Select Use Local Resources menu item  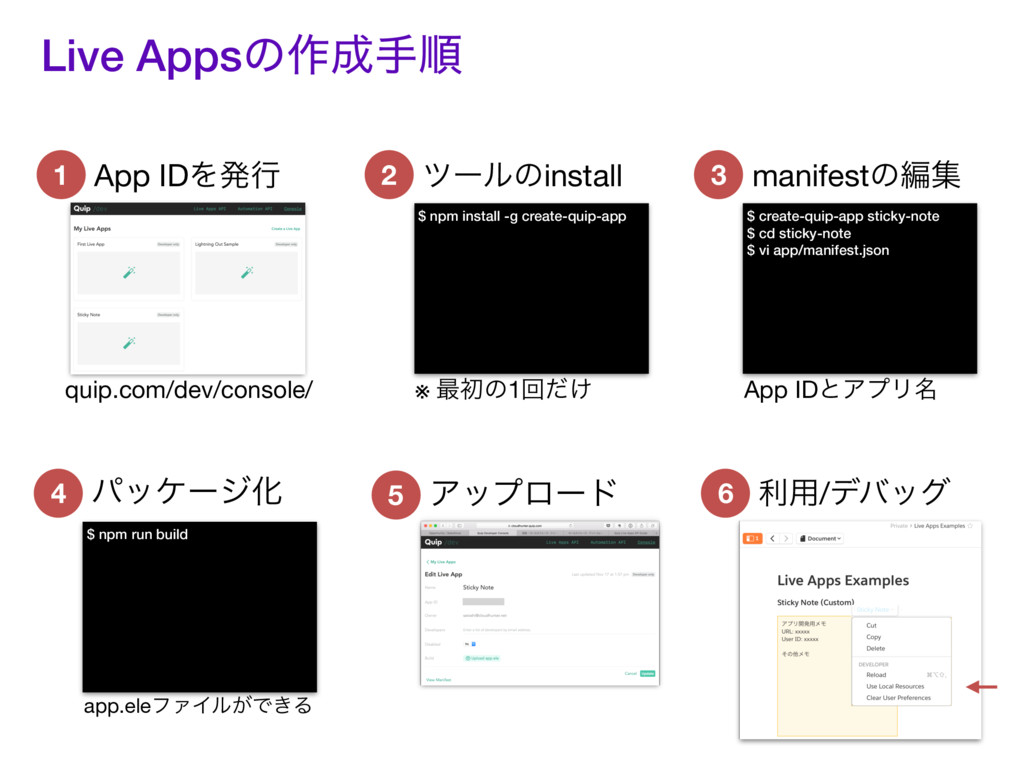click(902, 686)
